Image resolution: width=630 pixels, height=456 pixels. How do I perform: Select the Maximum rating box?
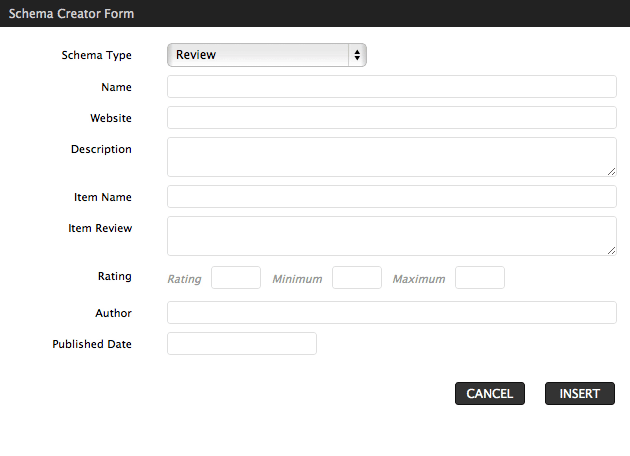pos(480,277)
